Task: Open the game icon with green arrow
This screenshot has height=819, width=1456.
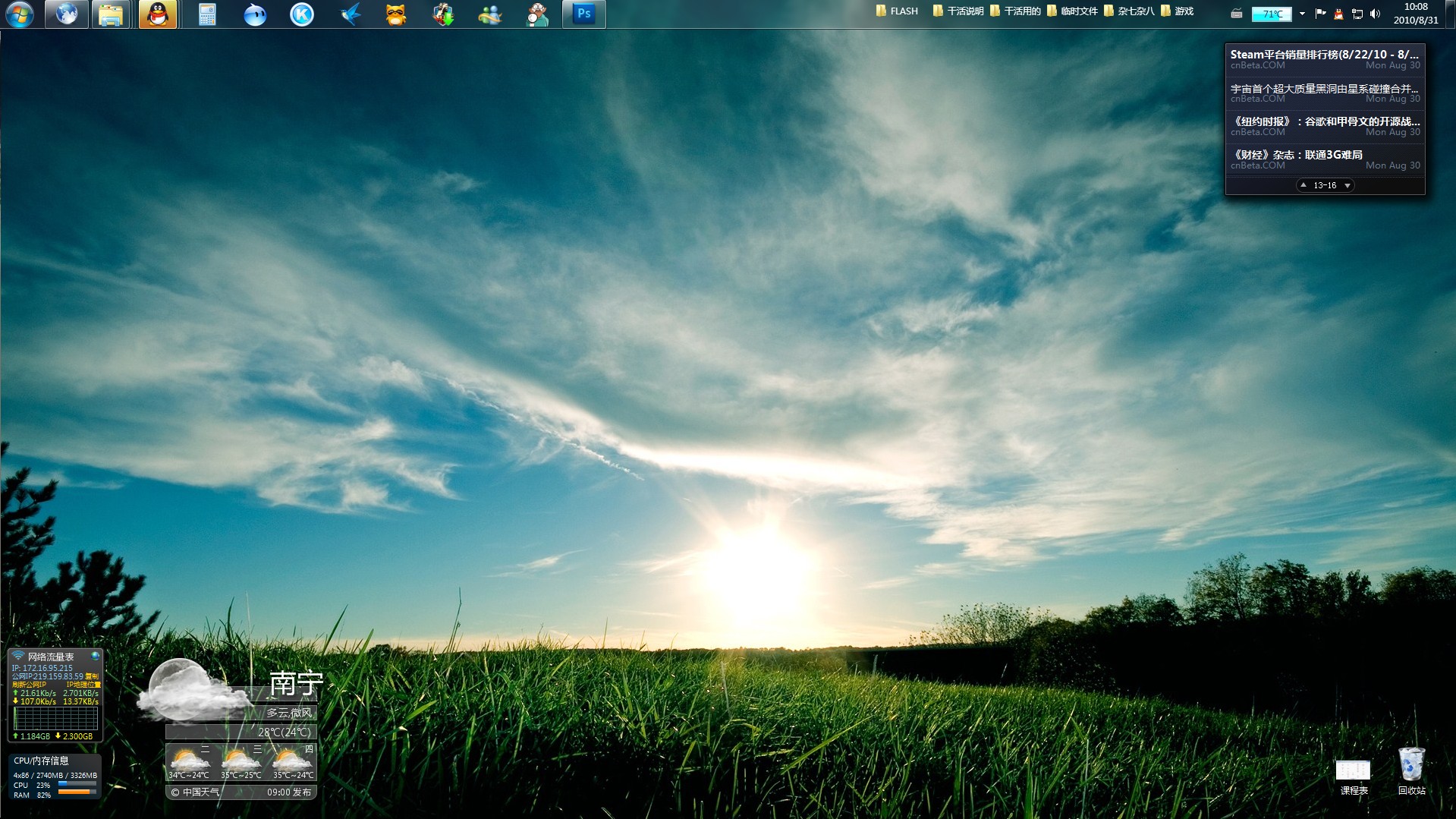Action: click(x=443, y=14)
